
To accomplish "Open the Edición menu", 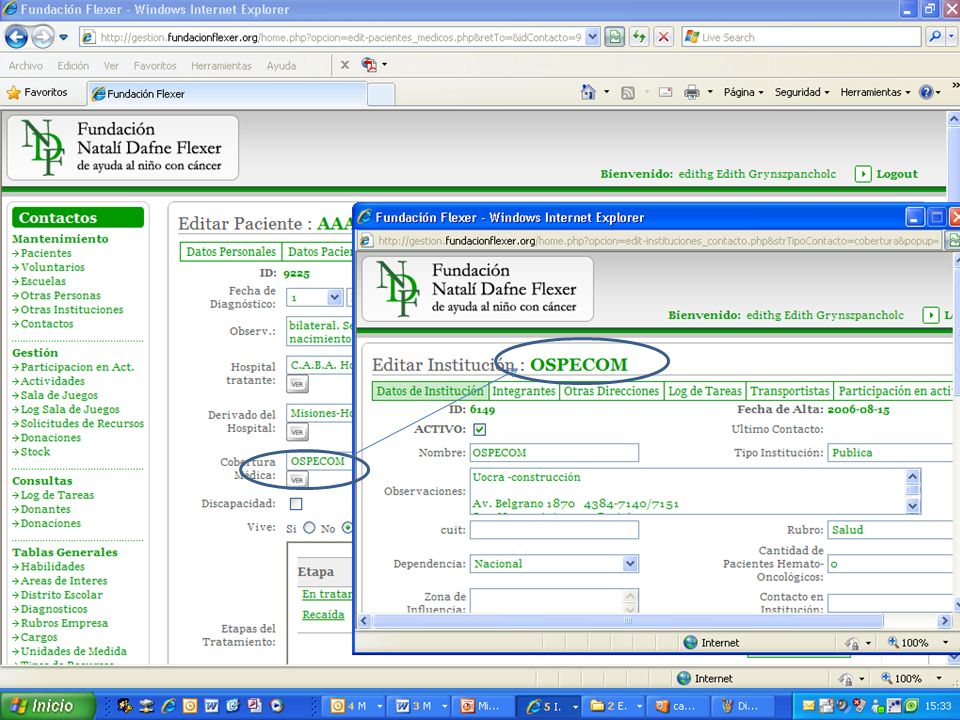I will [x=73, y=66].
